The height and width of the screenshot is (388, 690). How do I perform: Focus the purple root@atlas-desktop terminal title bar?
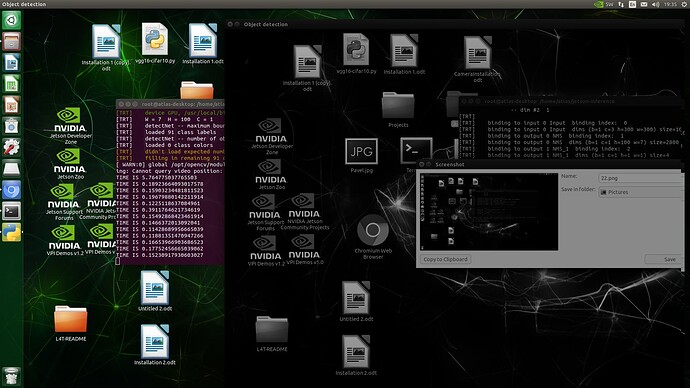click(x=171, y=104)
